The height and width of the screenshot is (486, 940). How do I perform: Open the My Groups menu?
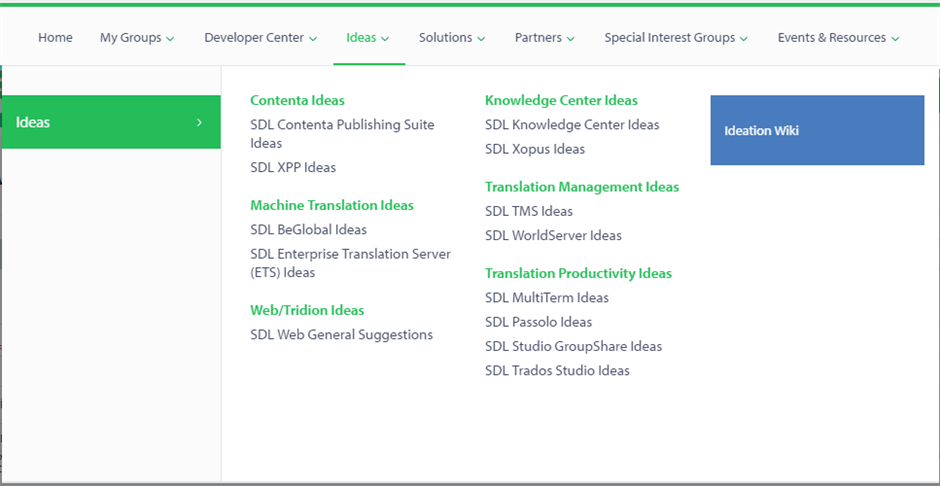(137, 38)
